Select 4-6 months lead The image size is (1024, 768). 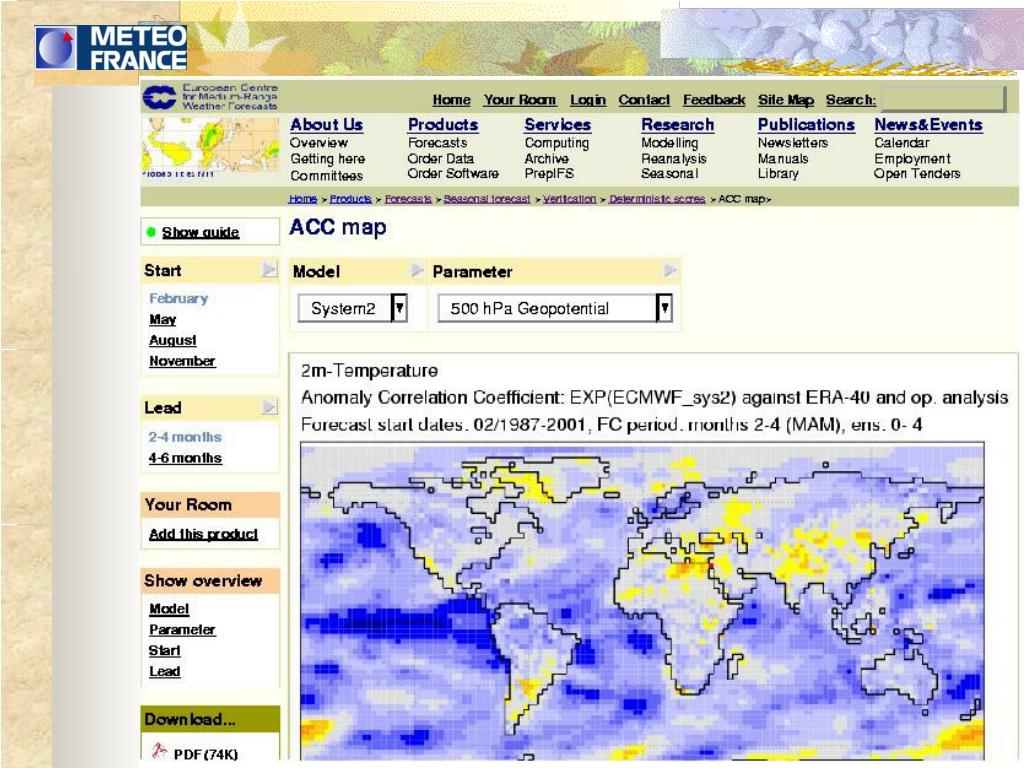[x=185, y=458]
